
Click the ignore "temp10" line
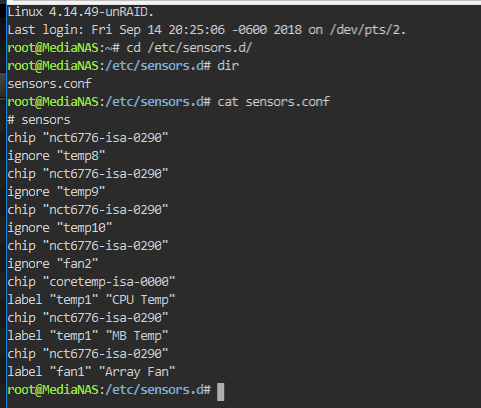(60, 228)
